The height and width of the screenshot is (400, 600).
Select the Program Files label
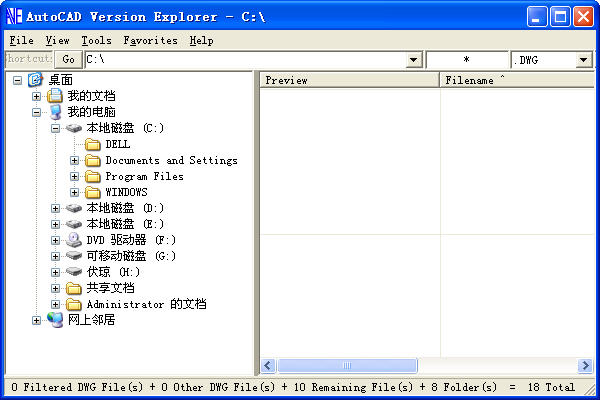click(x=145, y=176)
